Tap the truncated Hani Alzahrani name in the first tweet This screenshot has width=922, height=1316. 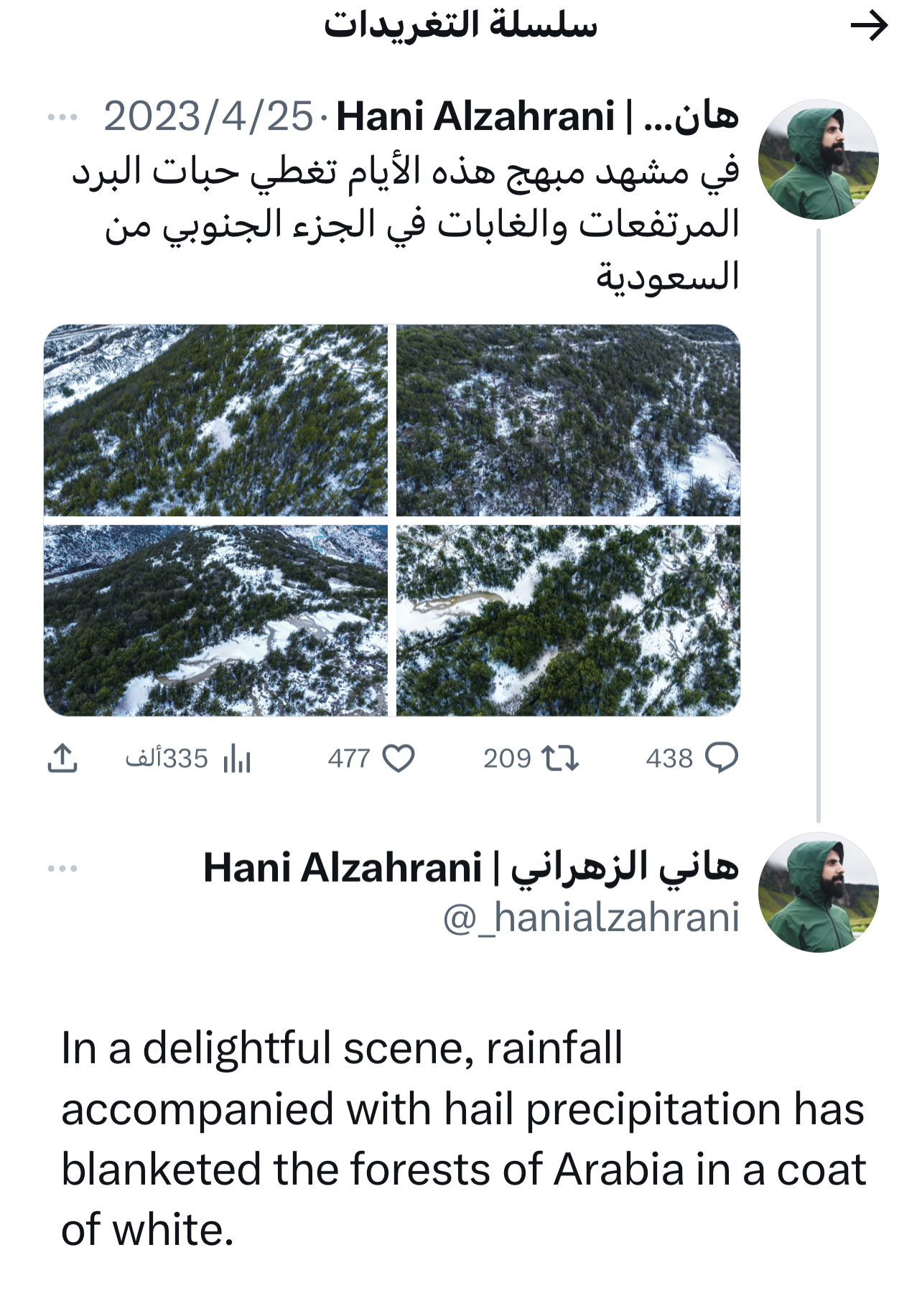coord(537,116)
